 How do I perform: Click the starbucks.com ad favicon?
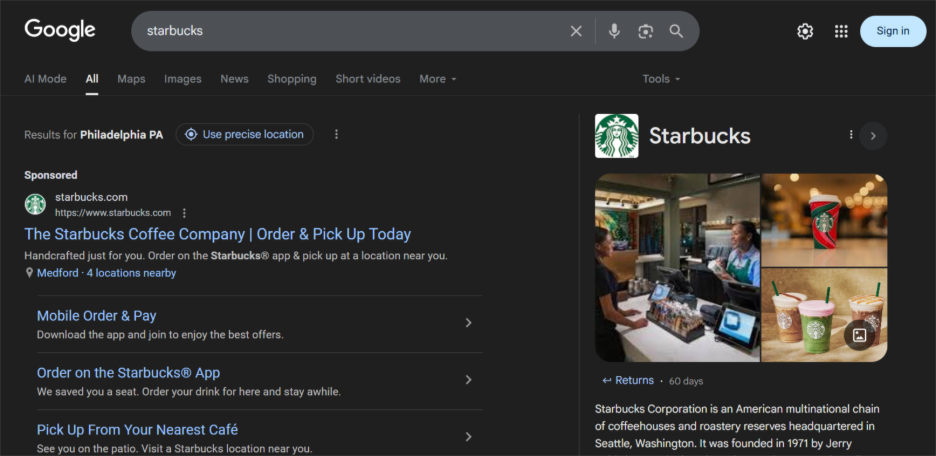[x=35, y=204]
